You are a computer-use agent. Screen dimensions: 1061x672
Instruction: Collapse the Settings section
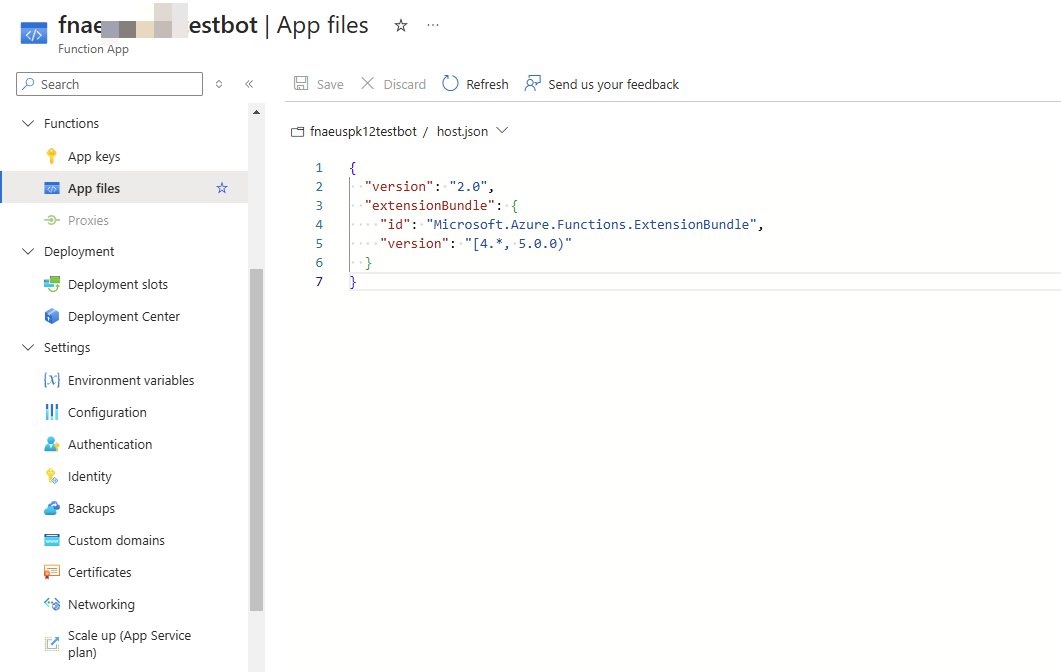point(28,347)
